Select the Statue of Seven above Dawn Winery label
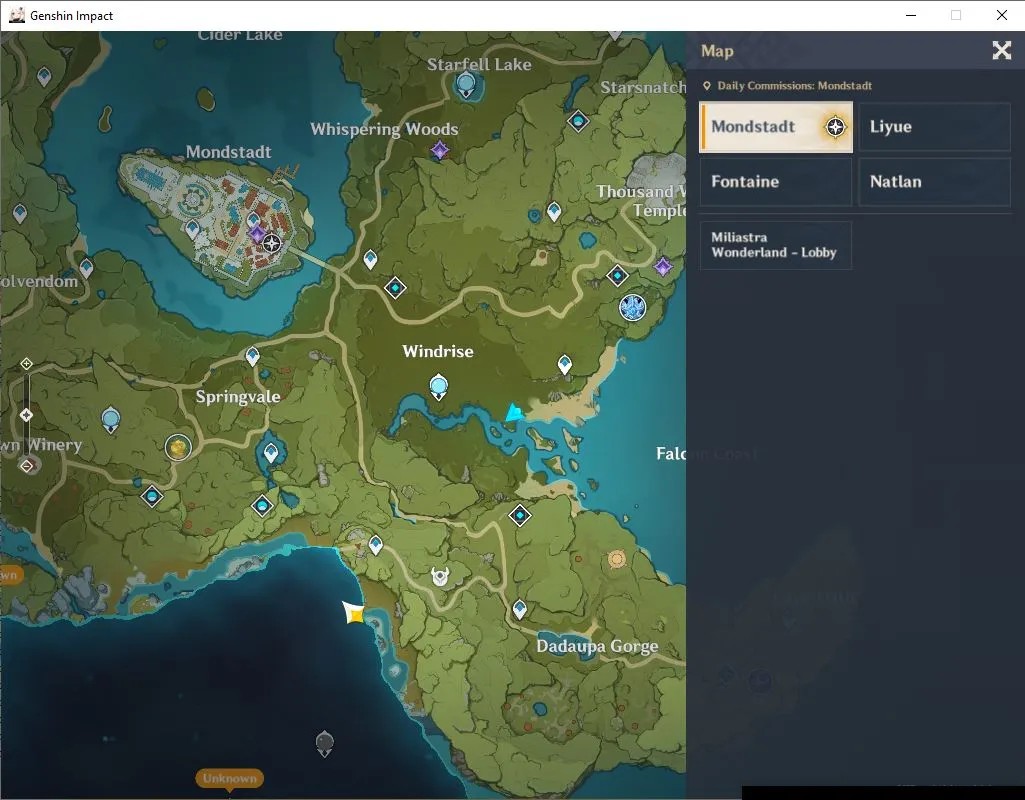The width and height of the screenshot is (1025, 800). pos(111,420)
